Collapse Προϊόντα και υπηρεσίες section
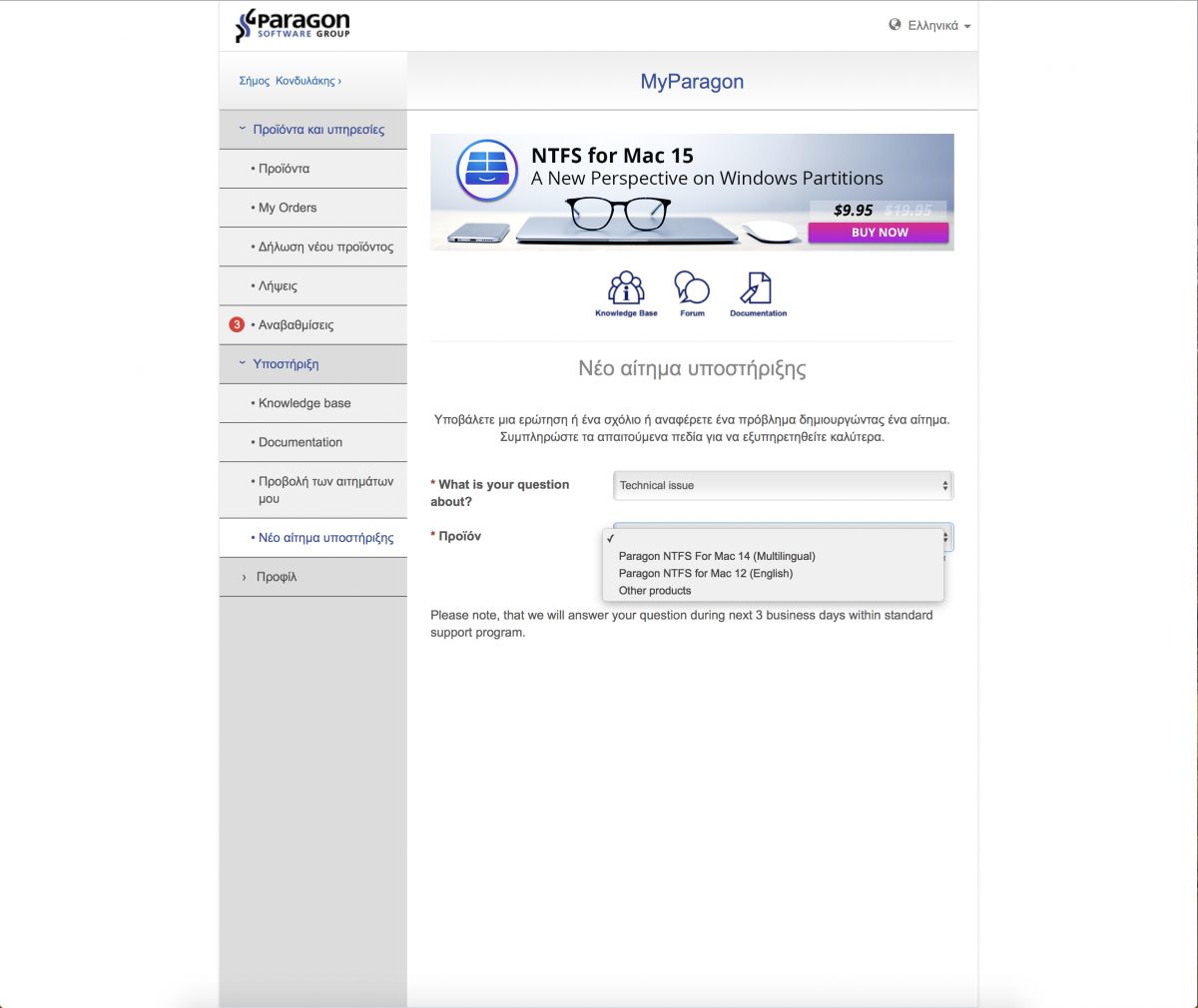This screenshot has width=1198, height=1008. (313, 130)
